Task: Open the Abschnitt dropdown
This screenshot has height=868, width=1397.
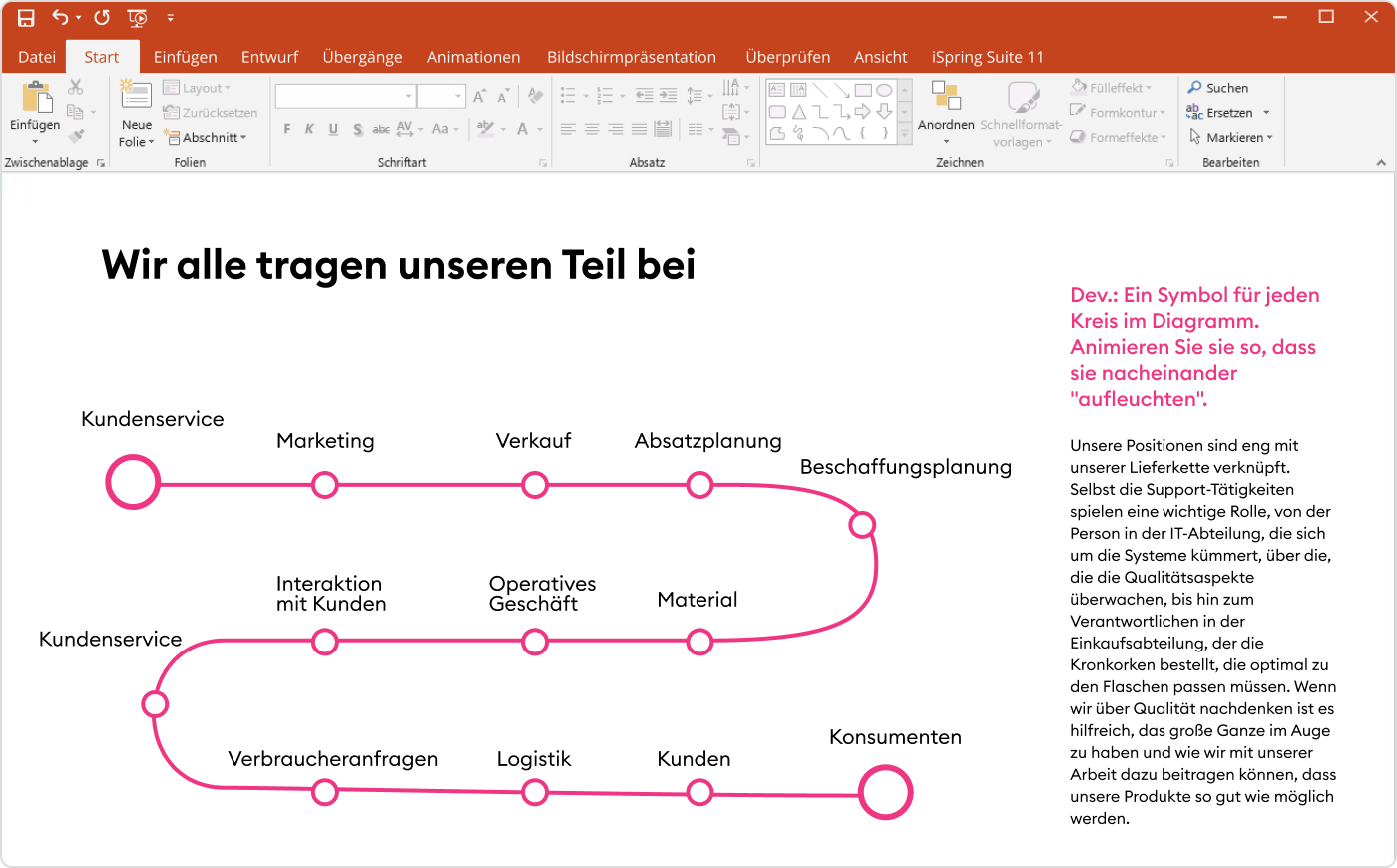Action: tap(206, 137)
